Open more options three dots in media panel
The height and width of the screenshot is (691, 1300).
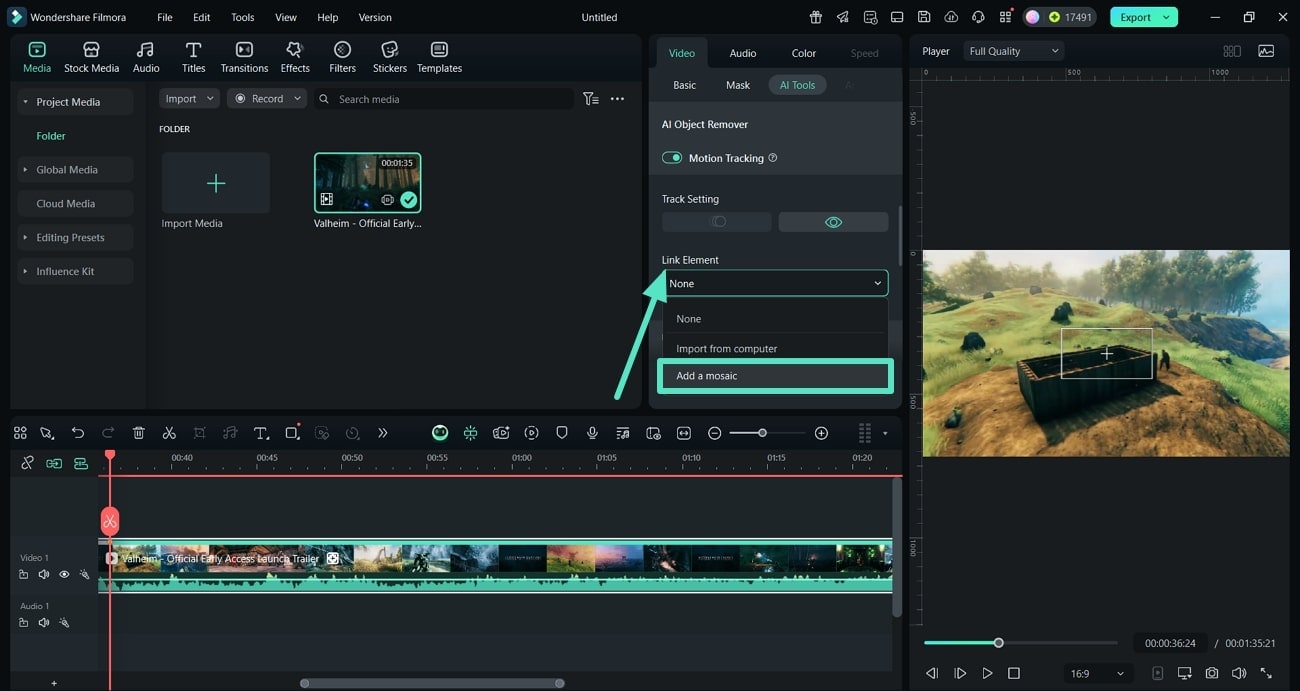tap(617, 99)
